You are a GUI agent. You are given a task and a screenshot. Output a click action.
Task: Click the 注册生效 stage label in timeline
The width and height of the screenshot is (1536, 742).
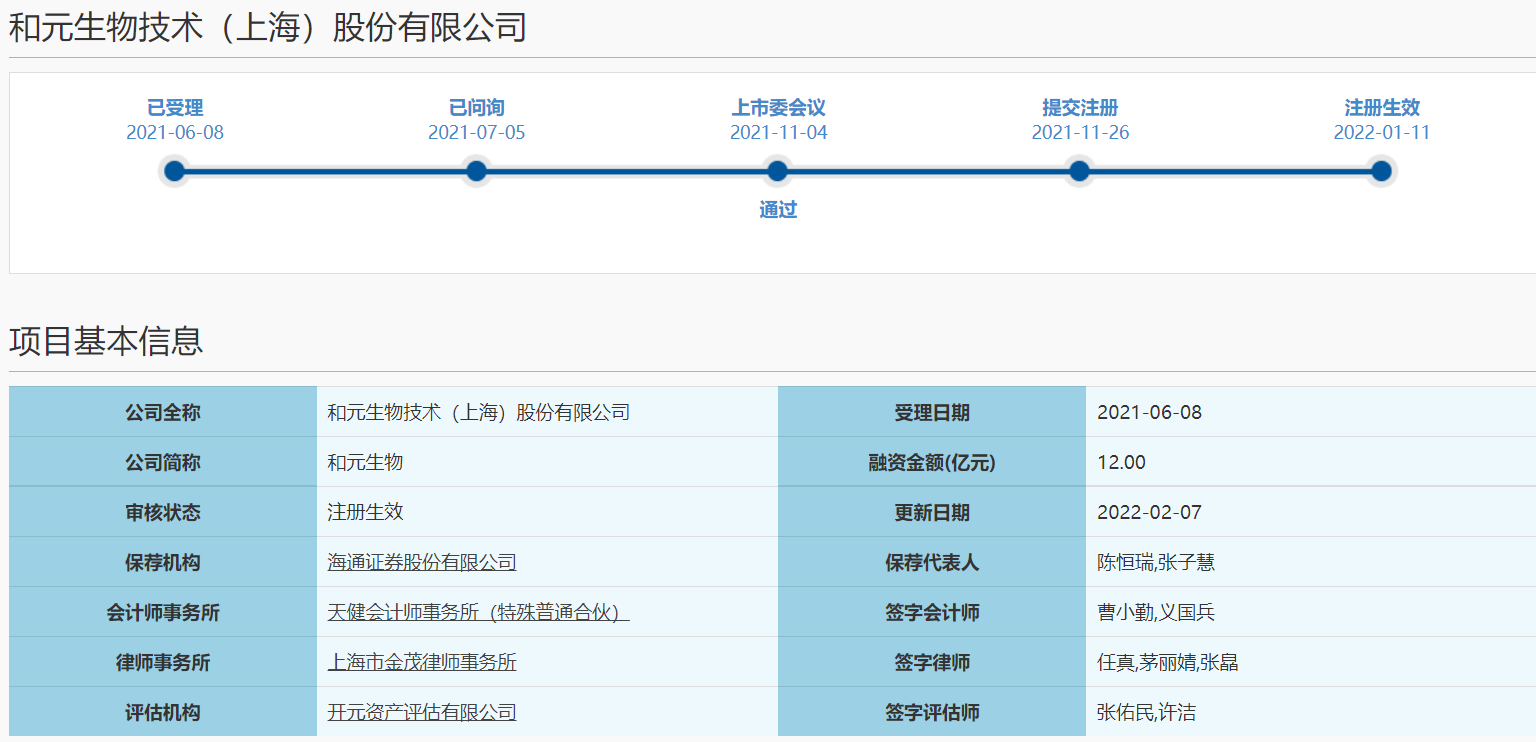pyautogui.click(x=1382, y=108)
